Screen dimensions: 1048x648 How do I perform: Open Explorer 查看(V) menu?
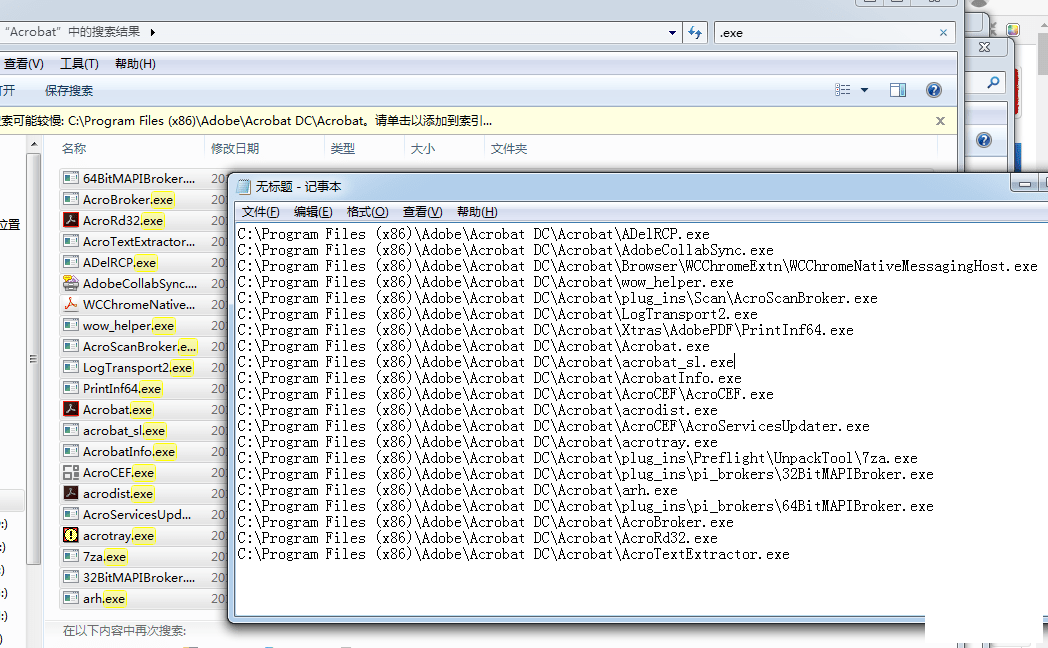point(23,63)
